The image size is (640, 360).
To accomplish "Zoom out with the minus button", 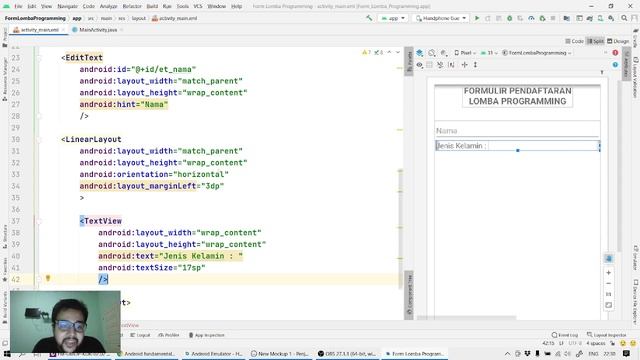I will (609, 284).
